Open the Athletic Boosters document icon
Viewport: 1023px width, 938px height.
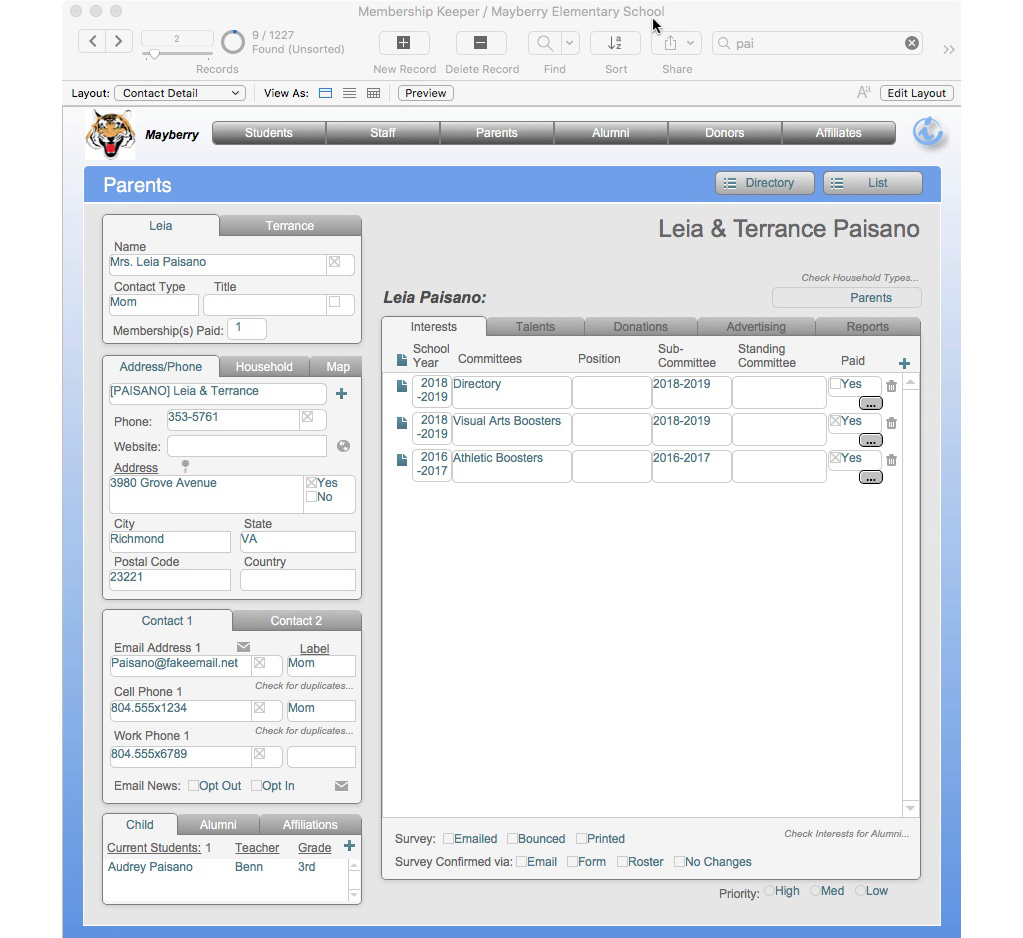402,460
